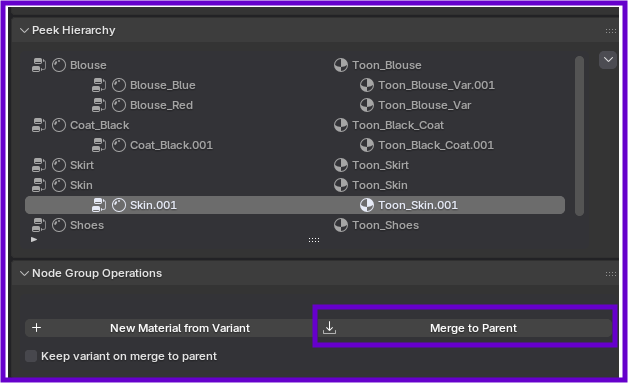Click the shading icon beside Toon_Blouse_Var
The width and height of the screenshot is (628, 383).
[x=367, y=105]
